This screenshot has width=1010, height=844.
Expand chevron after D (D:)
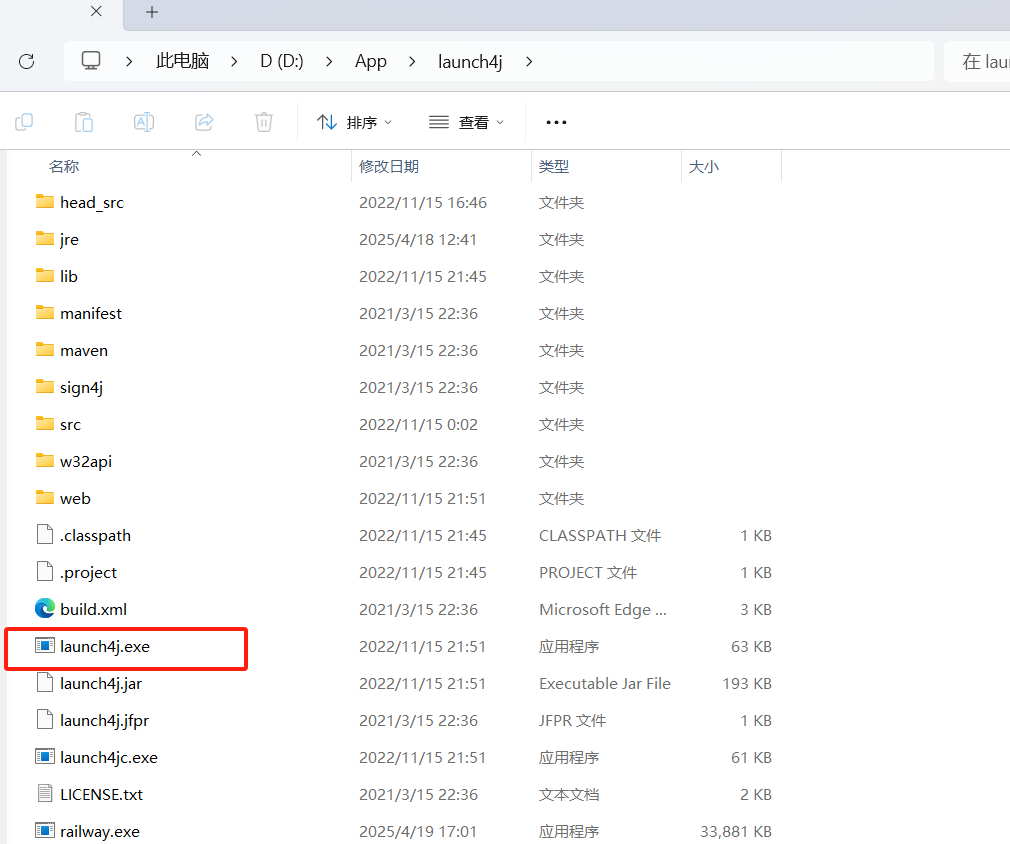coord(329,62)
